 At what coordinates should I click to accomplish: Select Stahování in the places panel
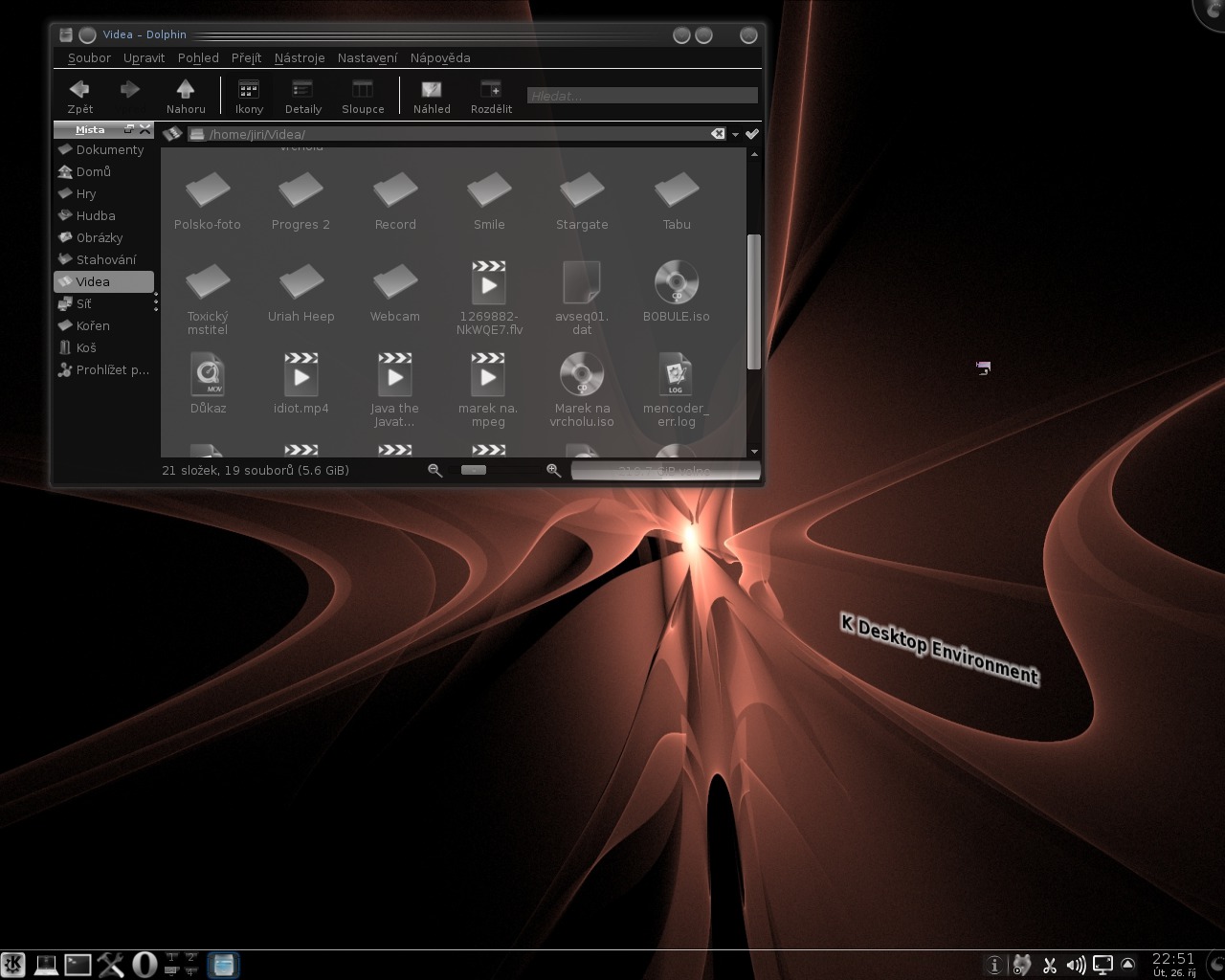(103, 259)
